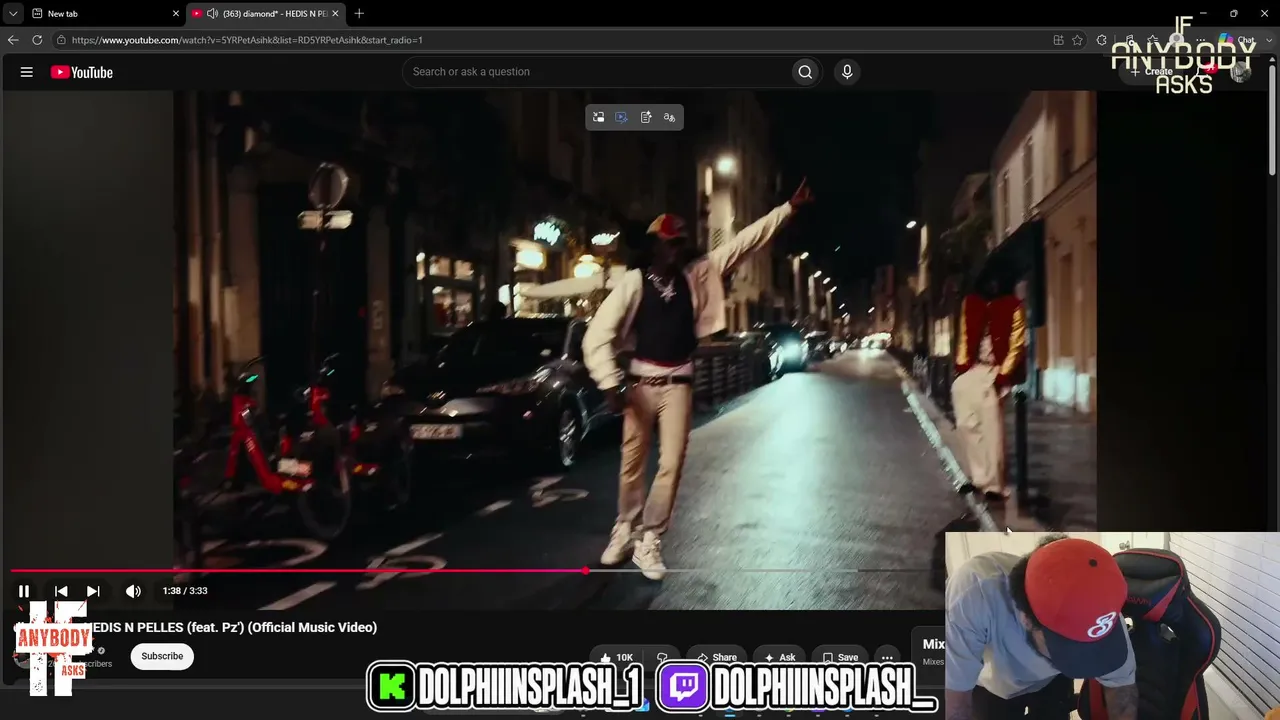The height and width of the screenshot is (720, 1280).
Task: Skip to the next video
Action: (x=93, y=591)
